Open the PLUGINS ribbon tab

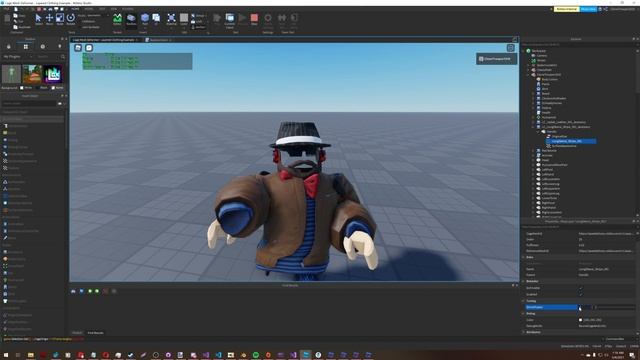click(x=128, y=9)
